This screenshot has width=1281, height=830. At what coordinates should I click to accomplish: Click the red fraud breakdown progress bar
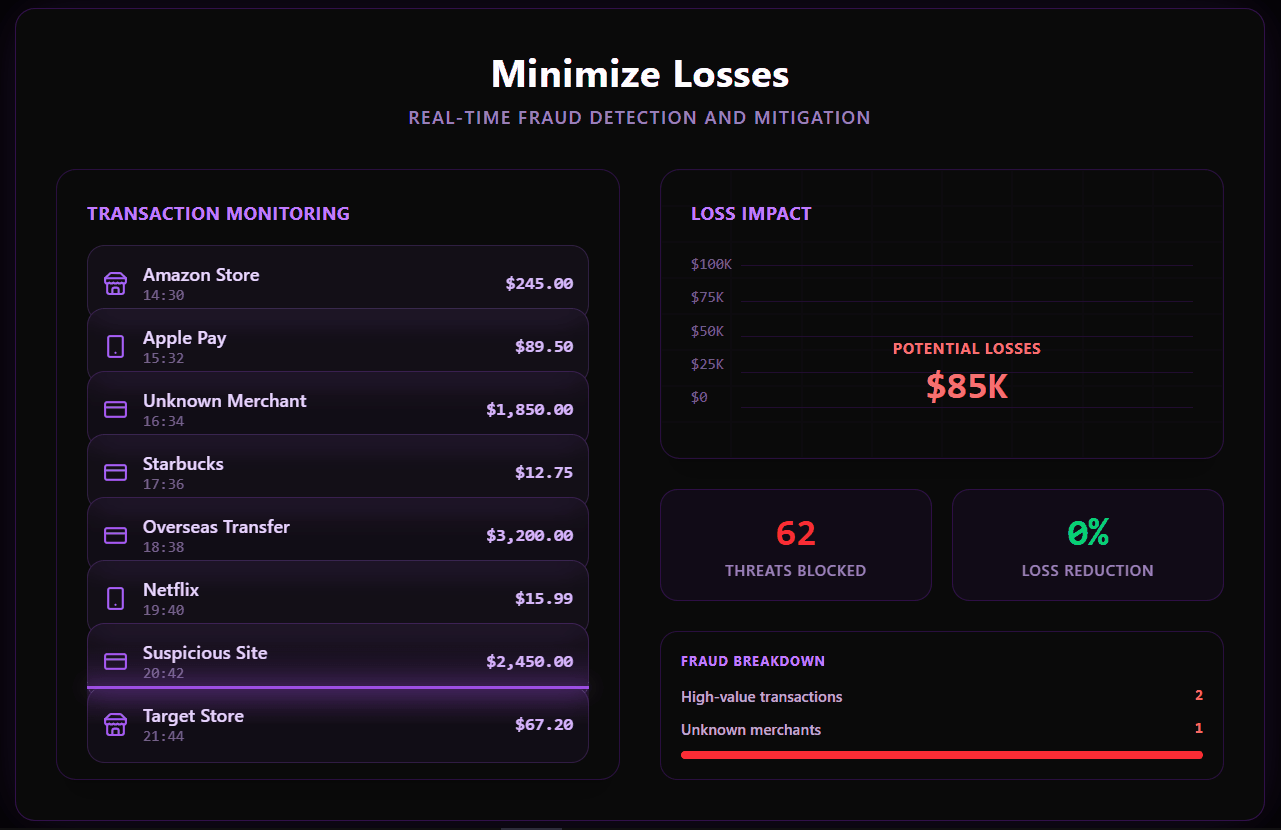pos(941,755)
